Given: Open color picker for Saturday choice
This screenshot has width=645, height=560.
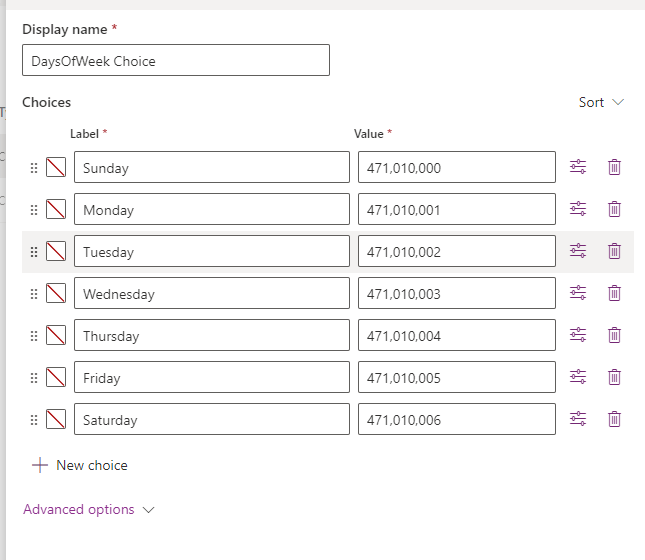Looking at the screenshot, I should click(x=56, y=419).
